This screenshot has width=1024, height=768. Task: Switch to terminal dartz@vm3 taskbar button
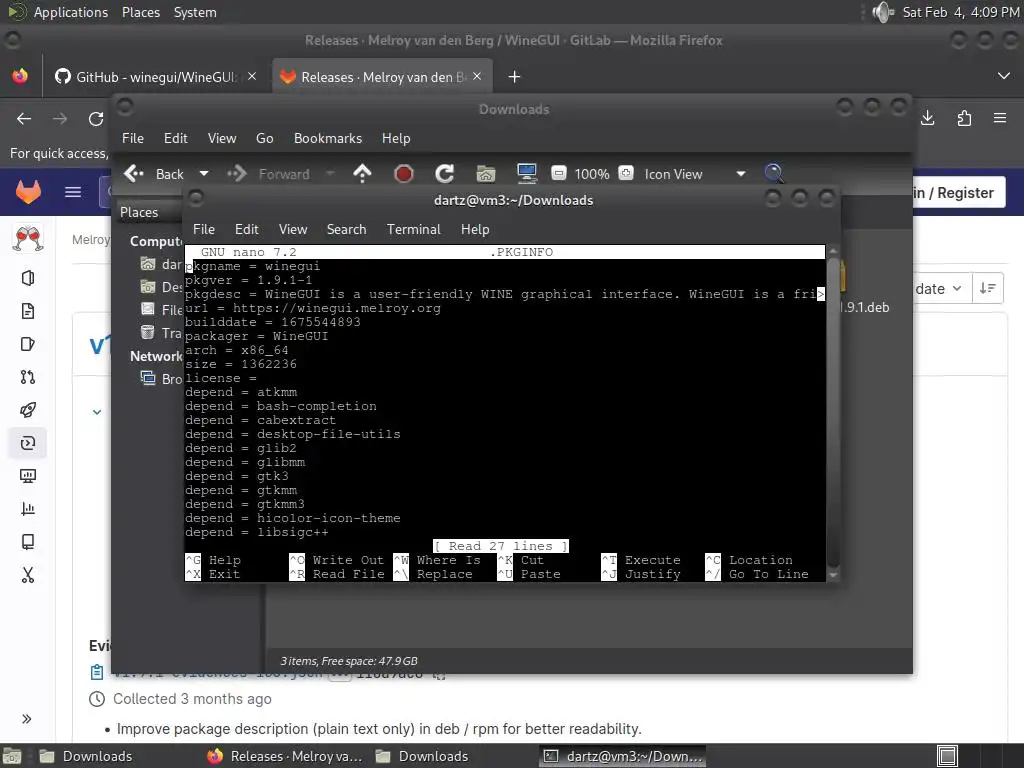pos(623,756)
